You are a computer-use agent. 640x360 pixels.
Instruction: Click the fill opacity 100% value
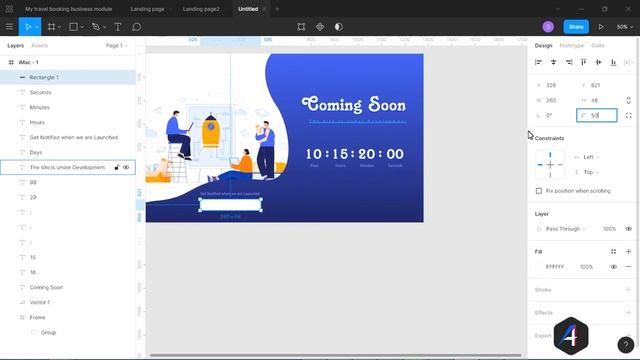coord(586,267)
